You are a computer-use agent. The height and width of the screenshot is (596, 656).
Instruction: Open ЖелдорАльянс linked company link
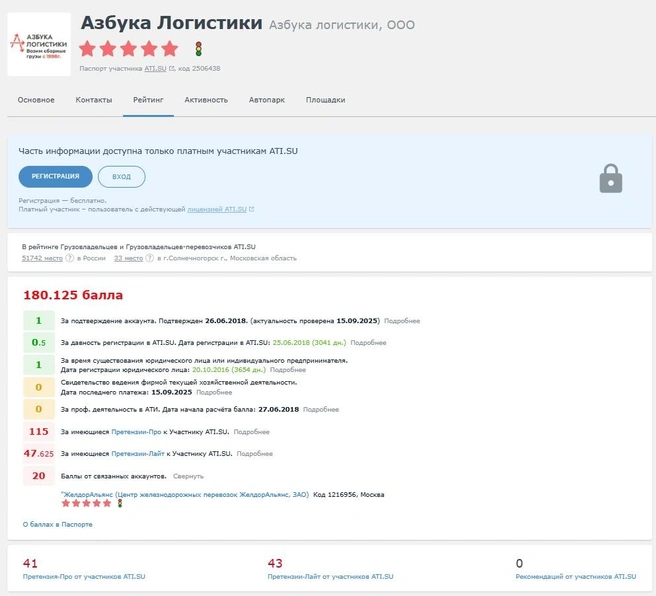(185, 494)
